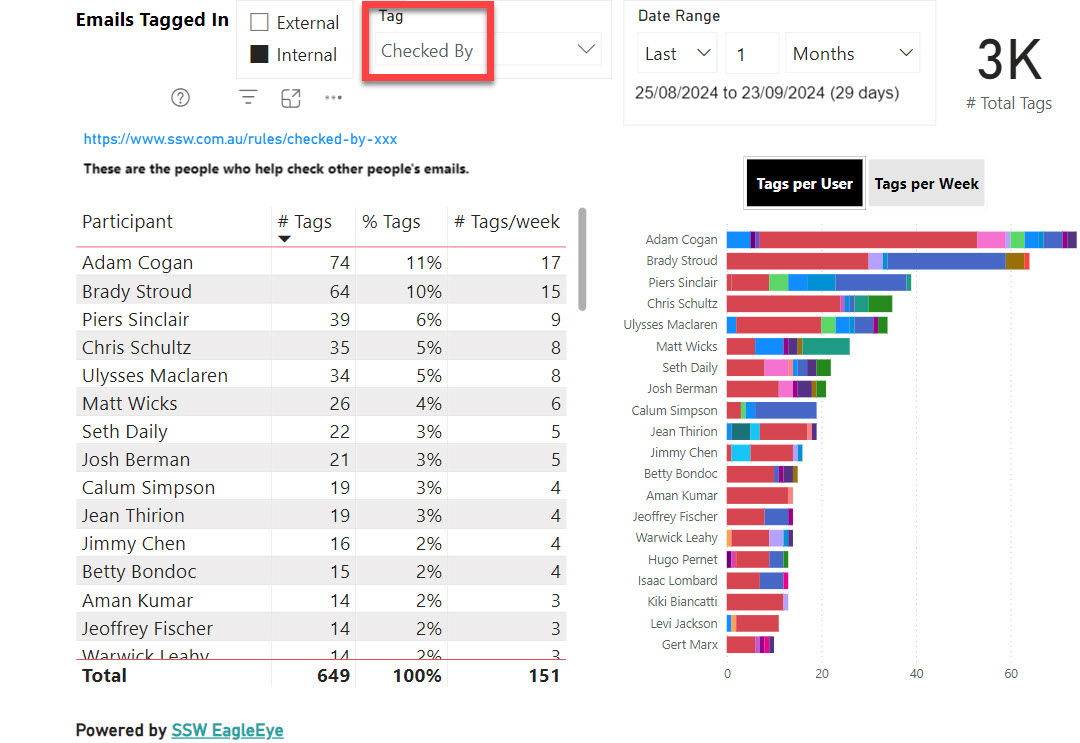Image resolution: width=1080 pixels, height=743 pixels.
Task: Click the focus mode icon
Action: click(x=291, y=97)
